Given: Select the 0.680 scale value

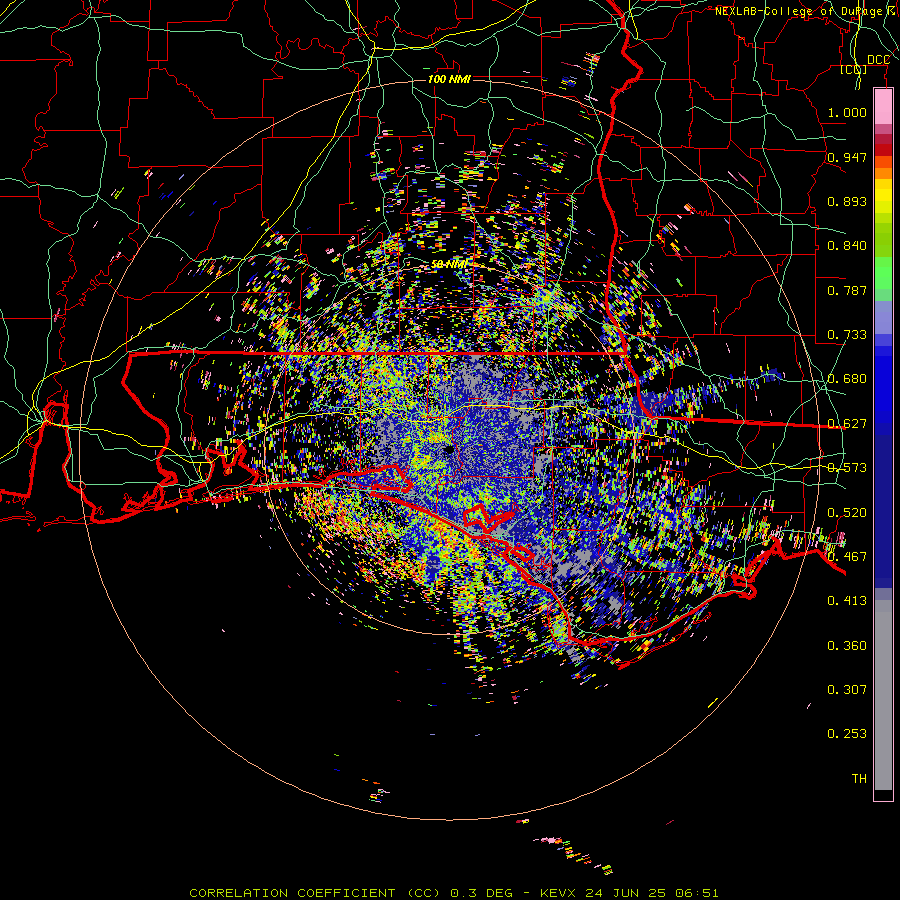Looking at the screenshot, I should point(847,379).
